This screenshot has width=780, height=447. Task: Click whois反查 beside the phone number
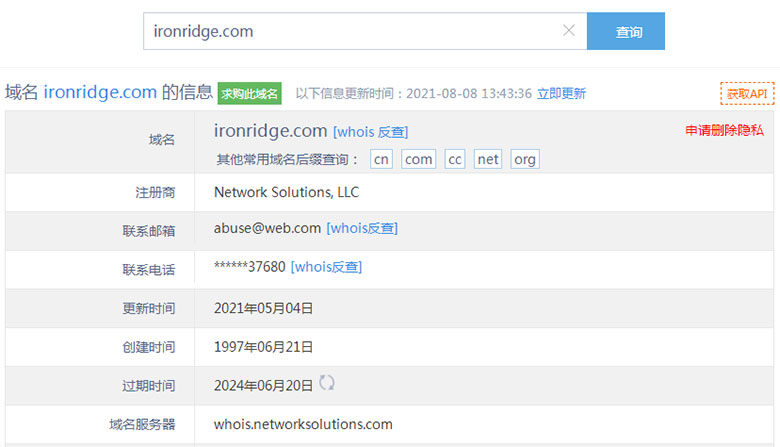pyautogui.click(x=326, y=267)
